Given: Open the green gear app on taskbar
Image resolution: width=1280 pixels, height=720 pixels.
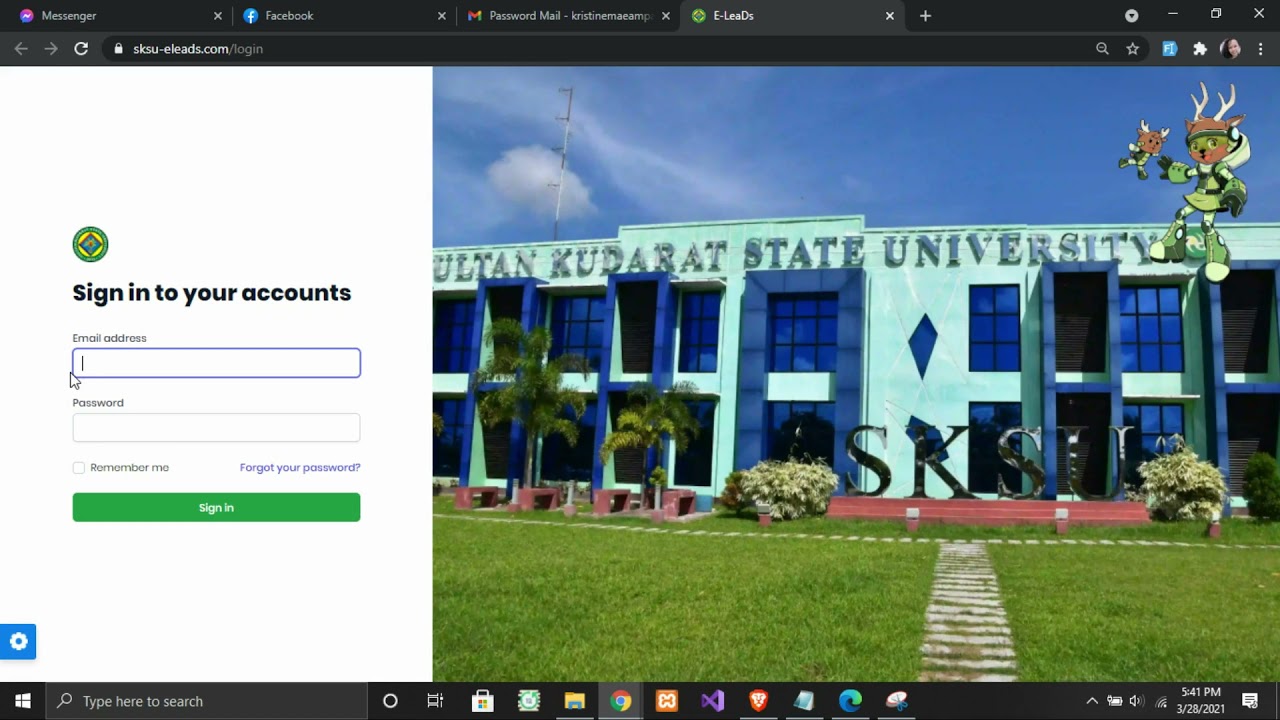Looking at the screenshot, I should [x=528, y=701].
